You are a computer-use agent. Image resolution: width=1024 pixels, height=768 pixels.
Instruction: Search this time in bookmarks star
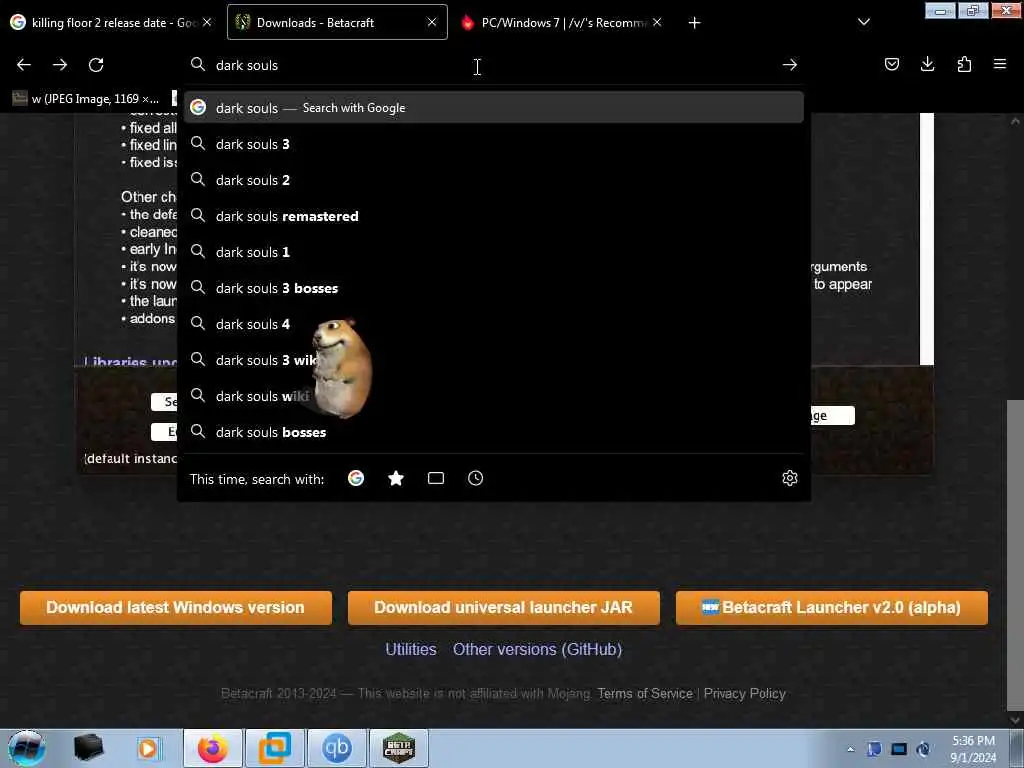pos(396,479)
